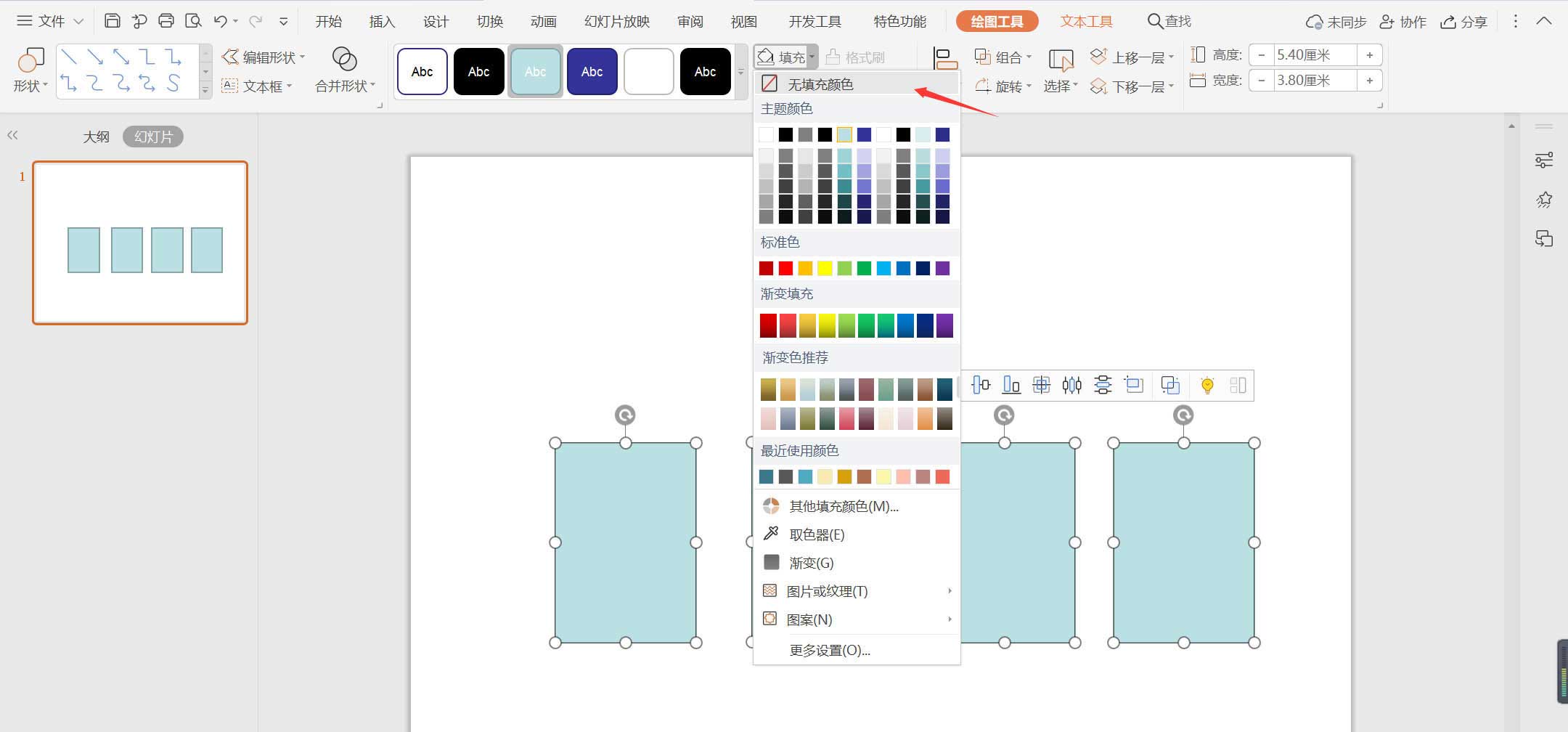Viewport: 1568px width, 732px height.
Task: Increase height with the 高度 plus button
Action: 1369,54
